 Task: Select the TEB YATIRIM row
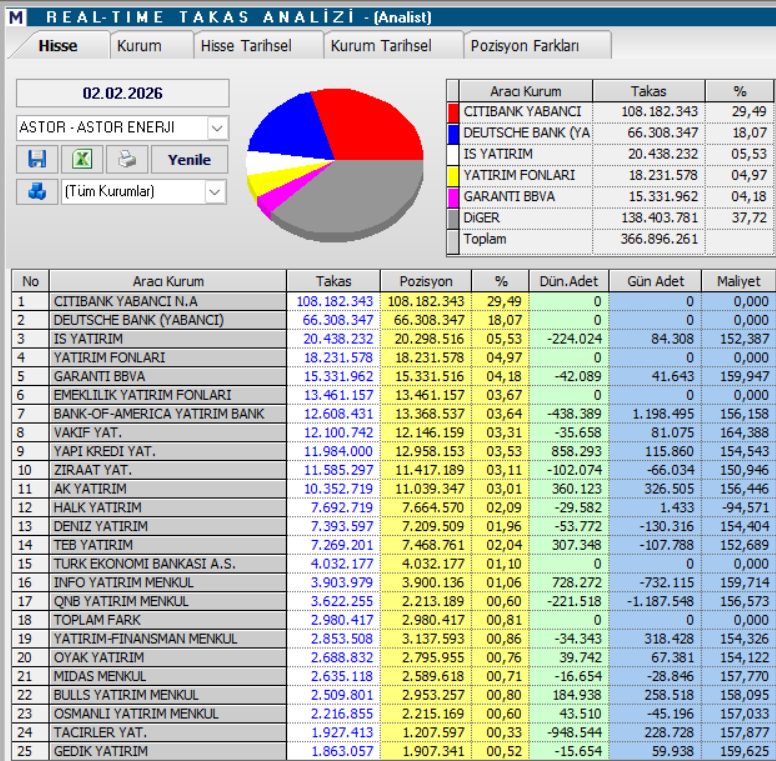tap(393, 545)
